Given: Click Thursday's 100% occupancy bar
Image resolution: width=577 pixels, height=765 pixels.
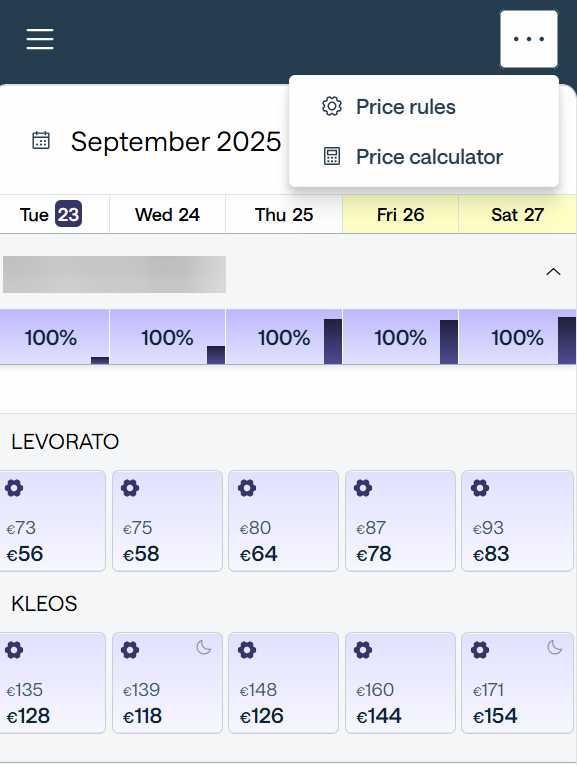Looking at the screenshot, I should (x=284, y=337).
